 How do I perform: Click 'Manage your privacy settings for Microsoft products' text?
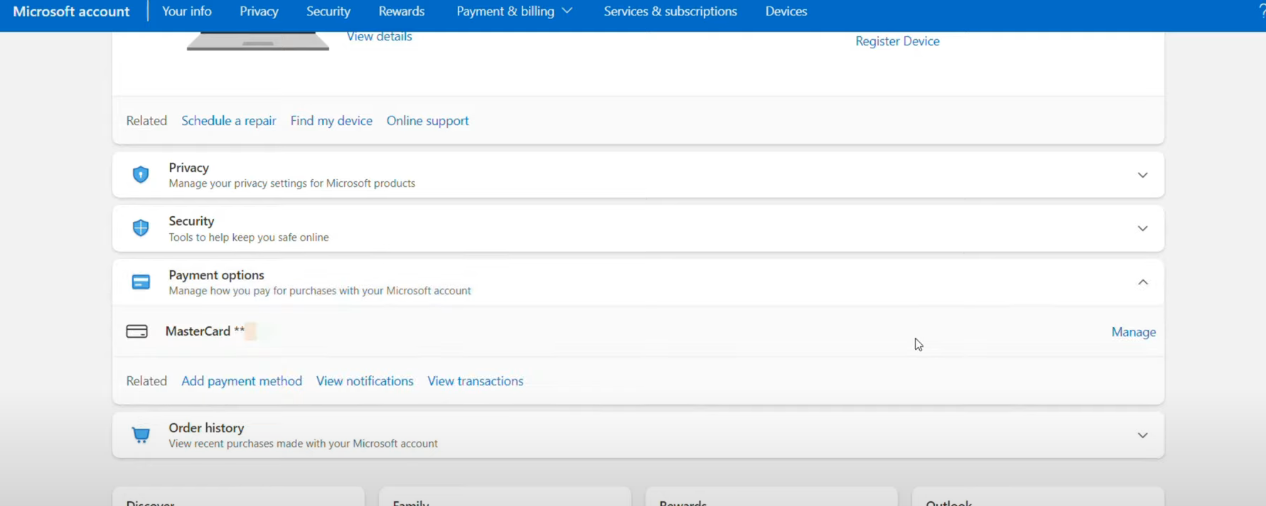point(292,184)
